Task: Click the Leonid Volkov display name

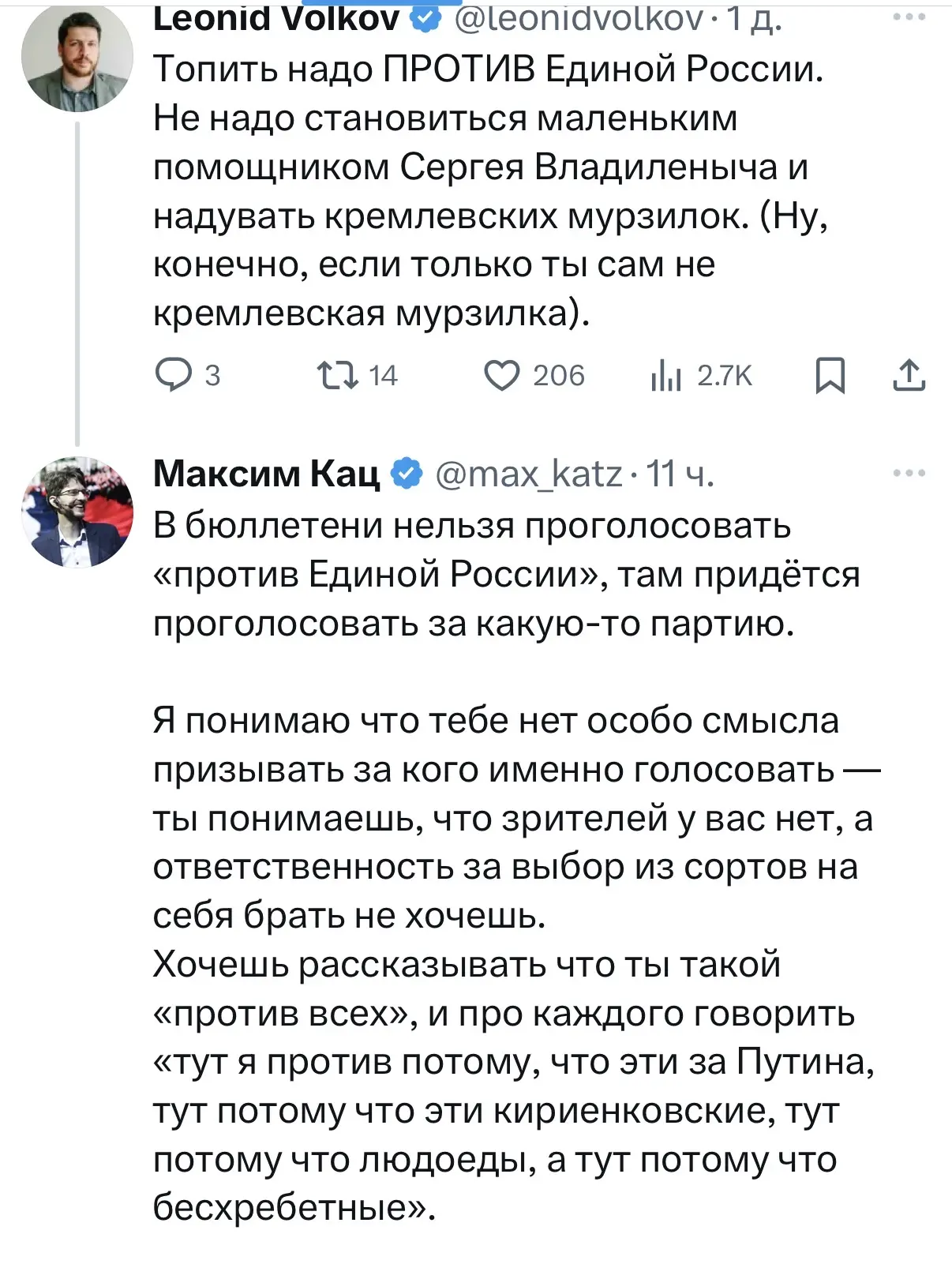Action: pos(276,18)
